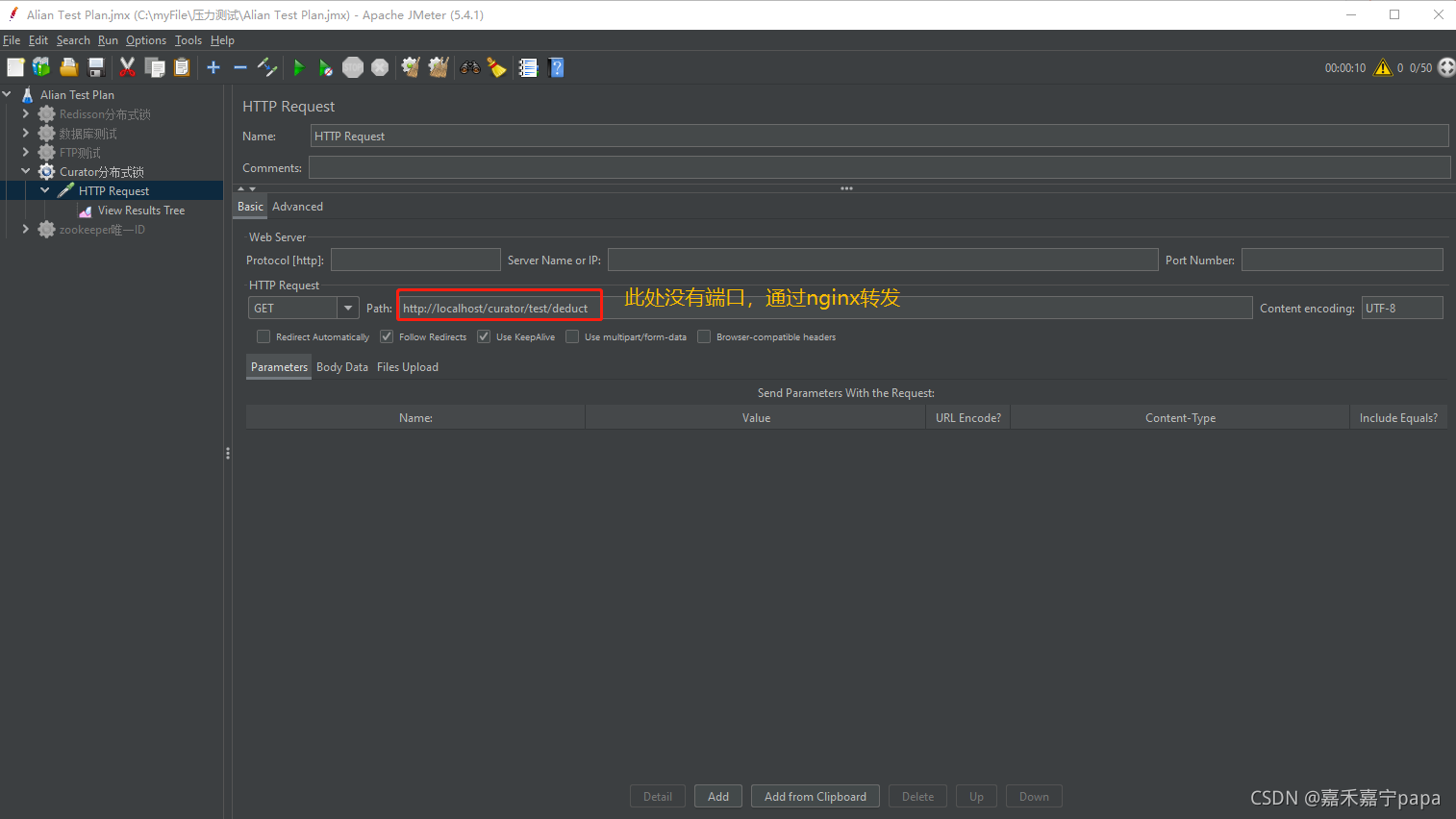1456x819 pixels.
Task: Click the Protocol [http] input field
Action: [415, 260]
